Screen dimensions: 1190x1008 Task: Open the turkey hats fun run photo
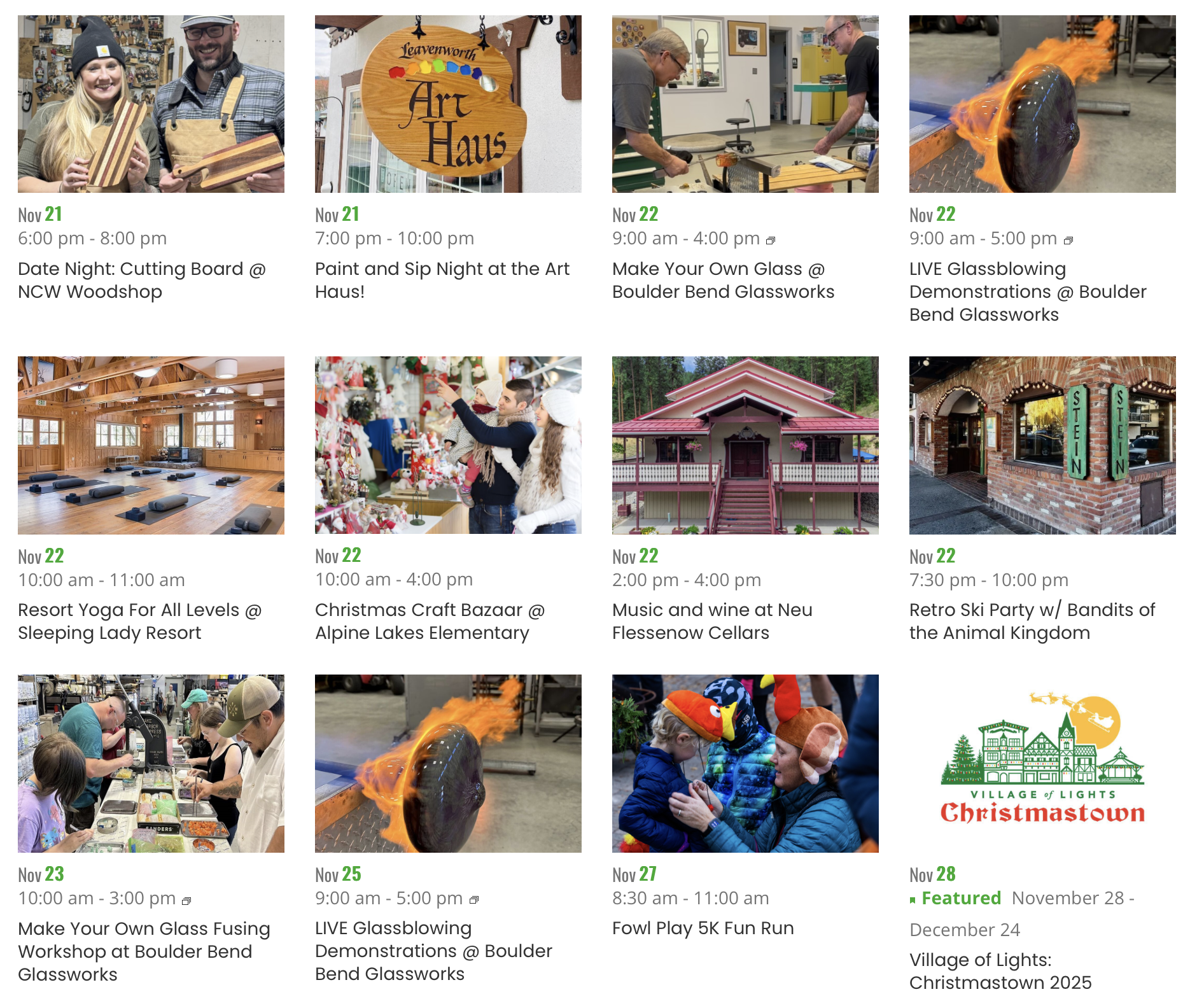click(745, 764)
